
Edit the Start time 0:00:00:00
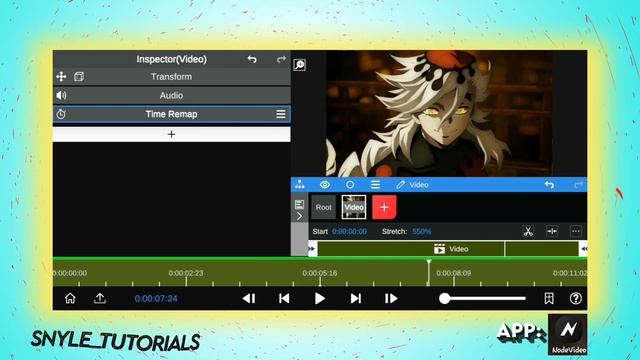349,231
